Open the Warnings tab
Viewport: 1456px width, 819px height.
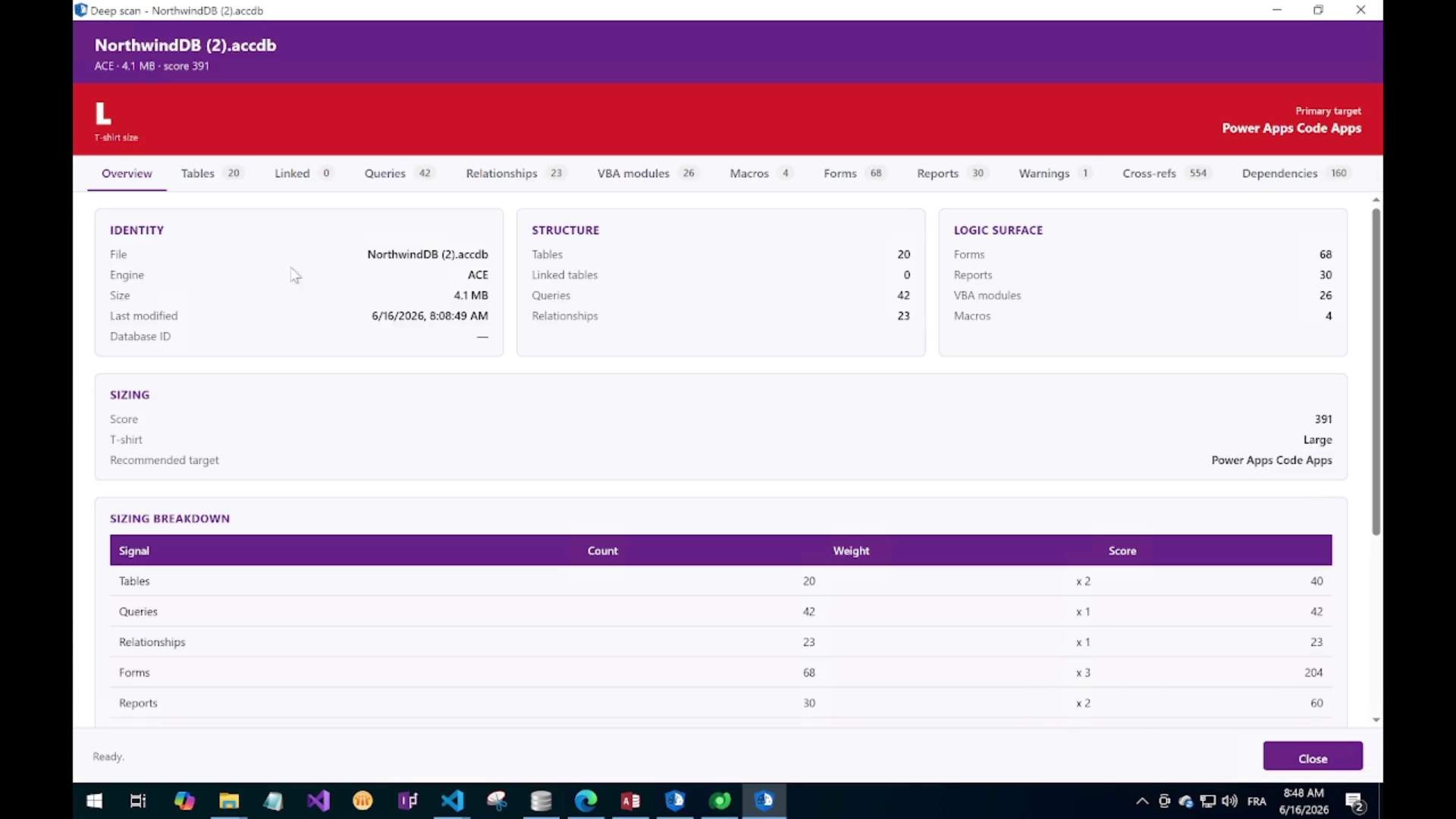(x=1055, y=174)
